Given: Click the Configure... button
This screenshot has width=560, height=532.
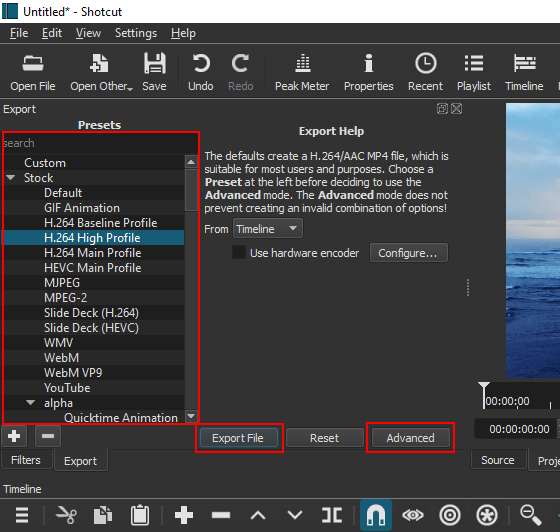Looking at the screenshot, I should (409, 253).
